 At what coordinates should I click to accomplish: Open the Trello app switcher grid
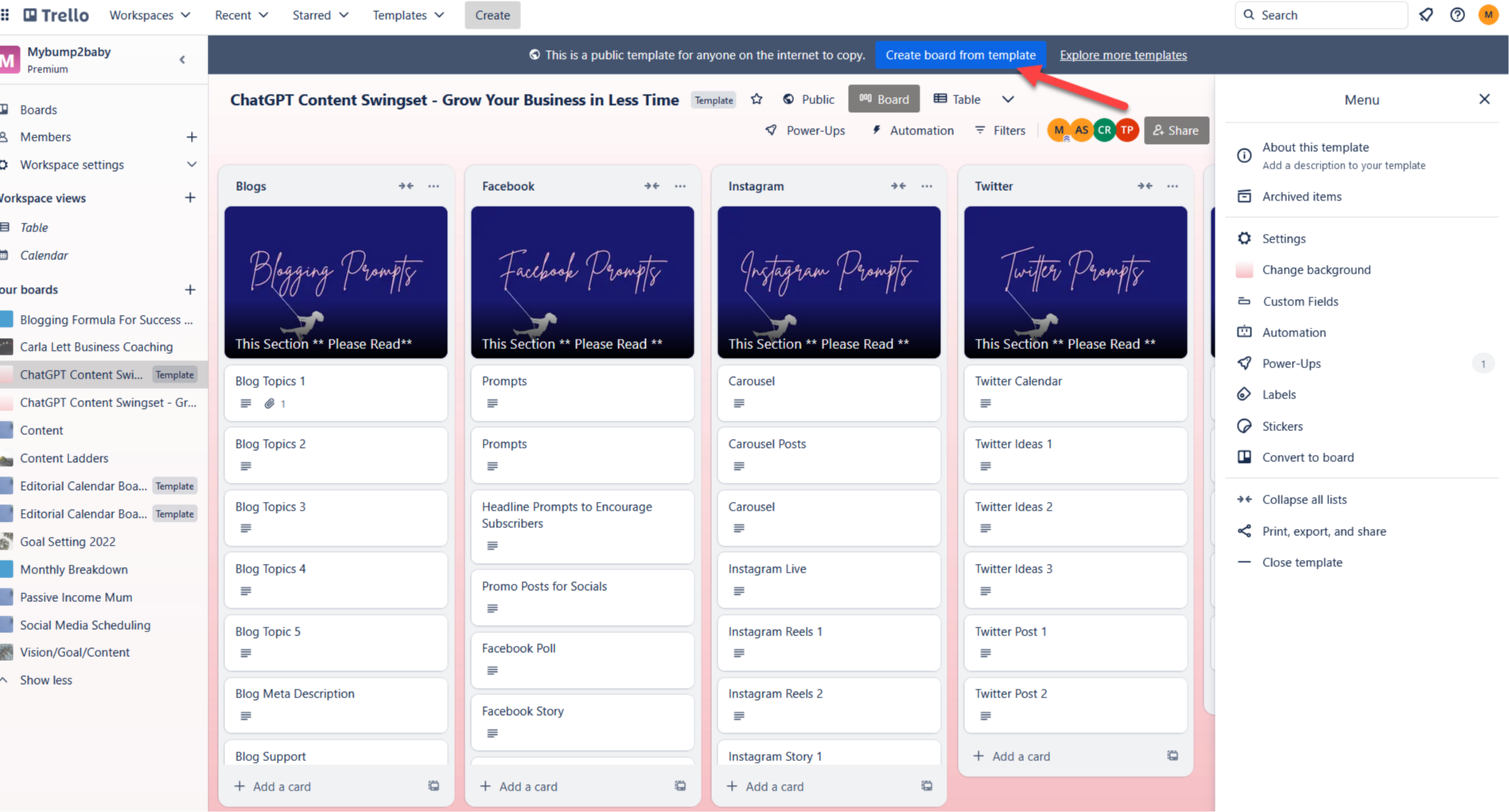coord(6,15)
